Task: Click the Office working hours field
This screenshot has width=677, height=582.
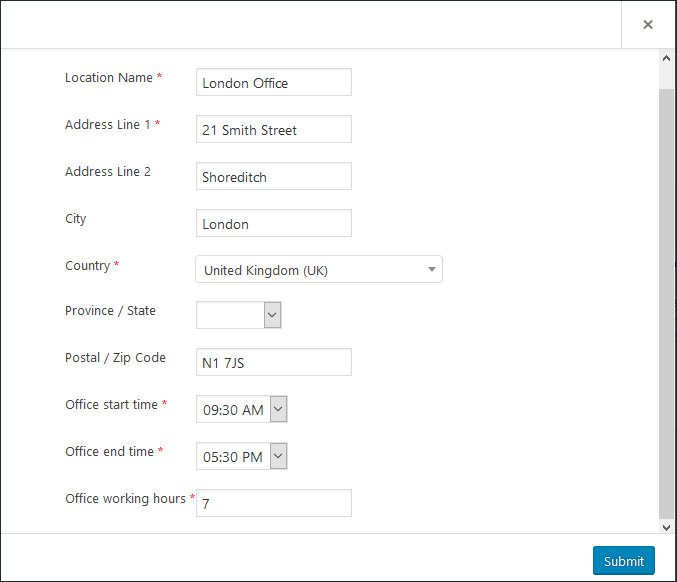Action: tap(274, 503)
